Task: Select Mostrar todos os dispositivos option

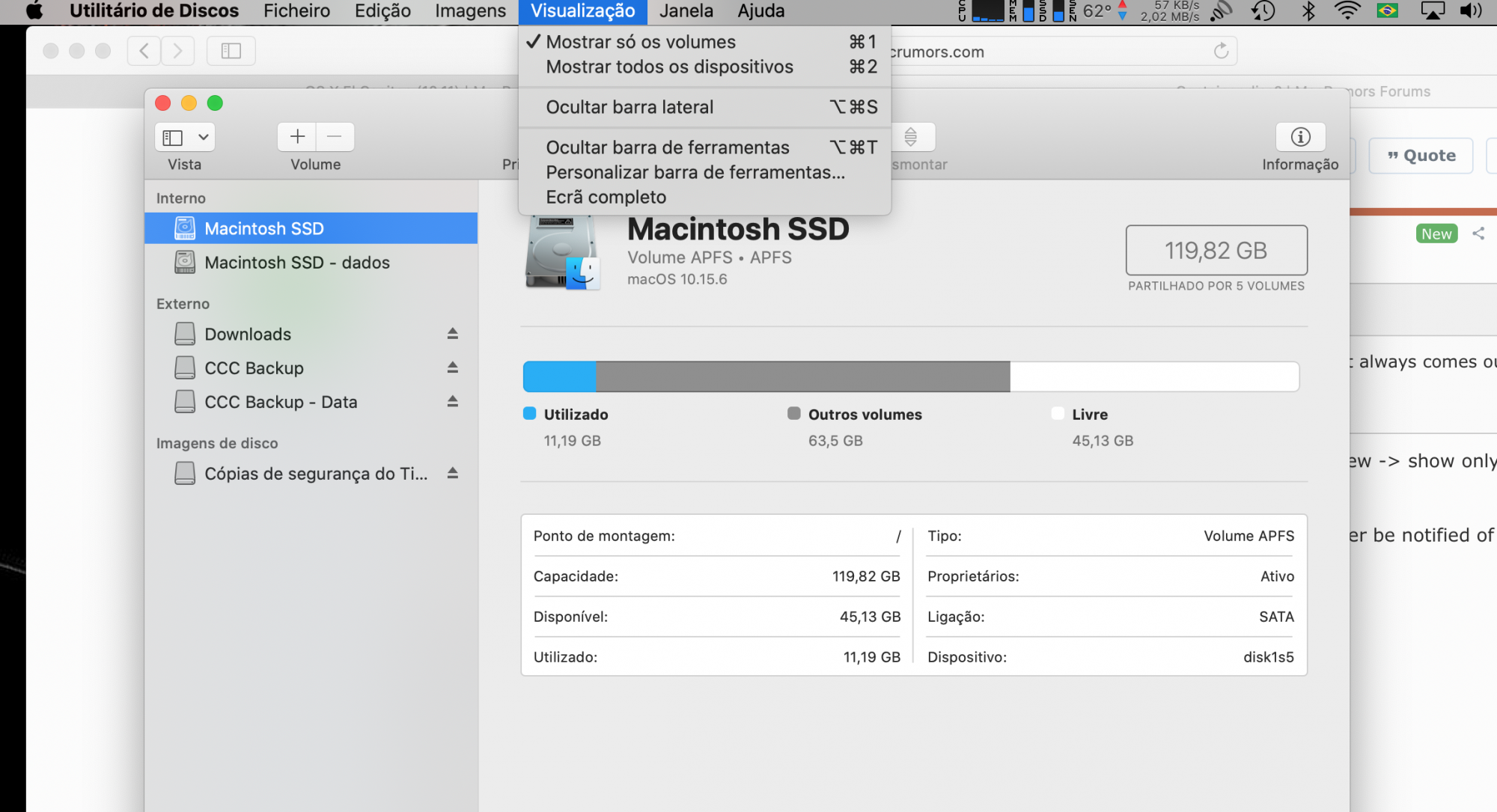Action: [x=669, y=67]
